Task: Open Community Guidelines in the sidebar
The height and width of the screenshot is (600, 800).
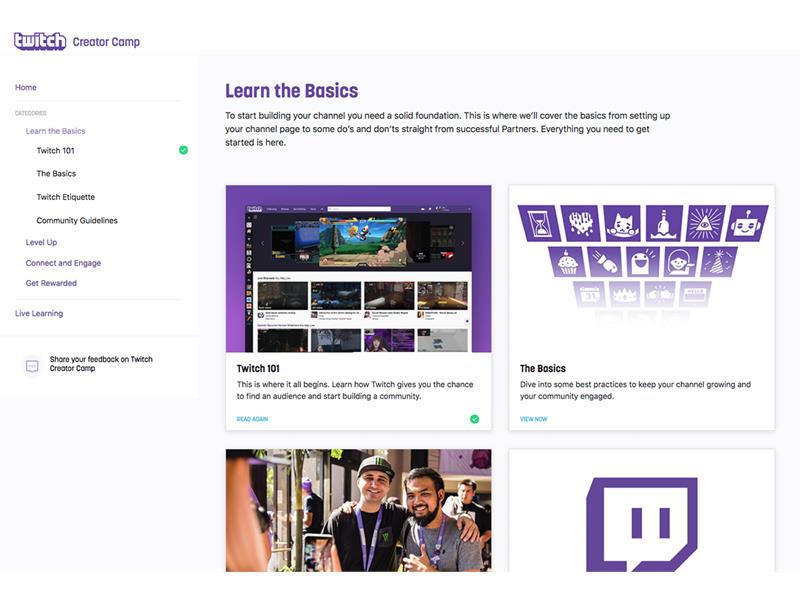Action: point(77,220)
